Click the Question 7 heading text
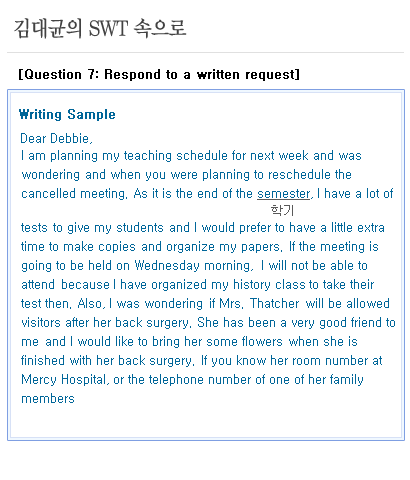 point(159,74)
